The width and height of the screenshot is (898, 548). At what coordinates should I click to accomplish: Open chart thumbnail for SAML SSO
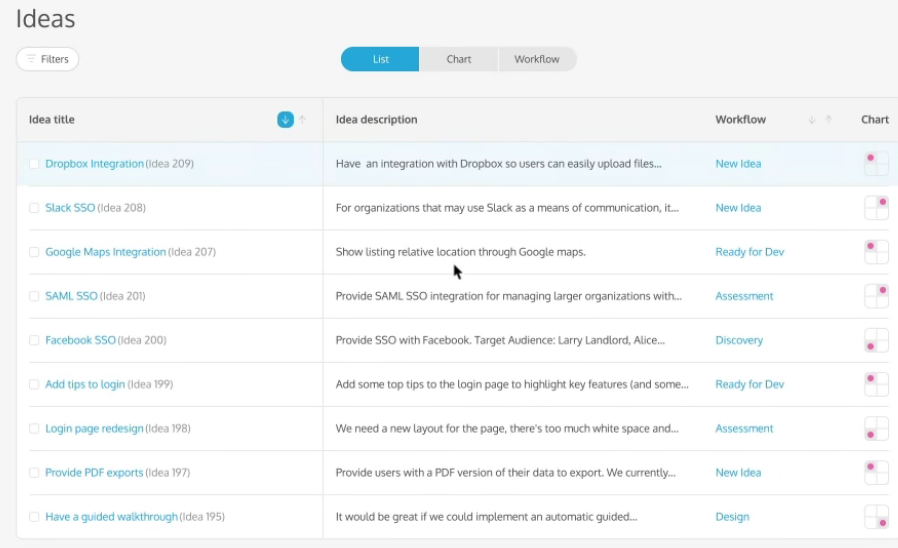click(x=876, y=296)
